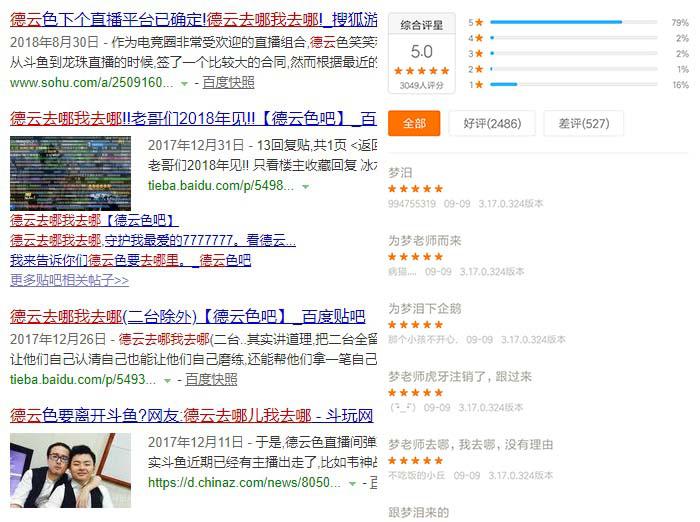This screenshot has height=522, width=700.
Task: Expand the arrow next to tieba.baidu.com/p/5493
Action: (x=167, y=380)
